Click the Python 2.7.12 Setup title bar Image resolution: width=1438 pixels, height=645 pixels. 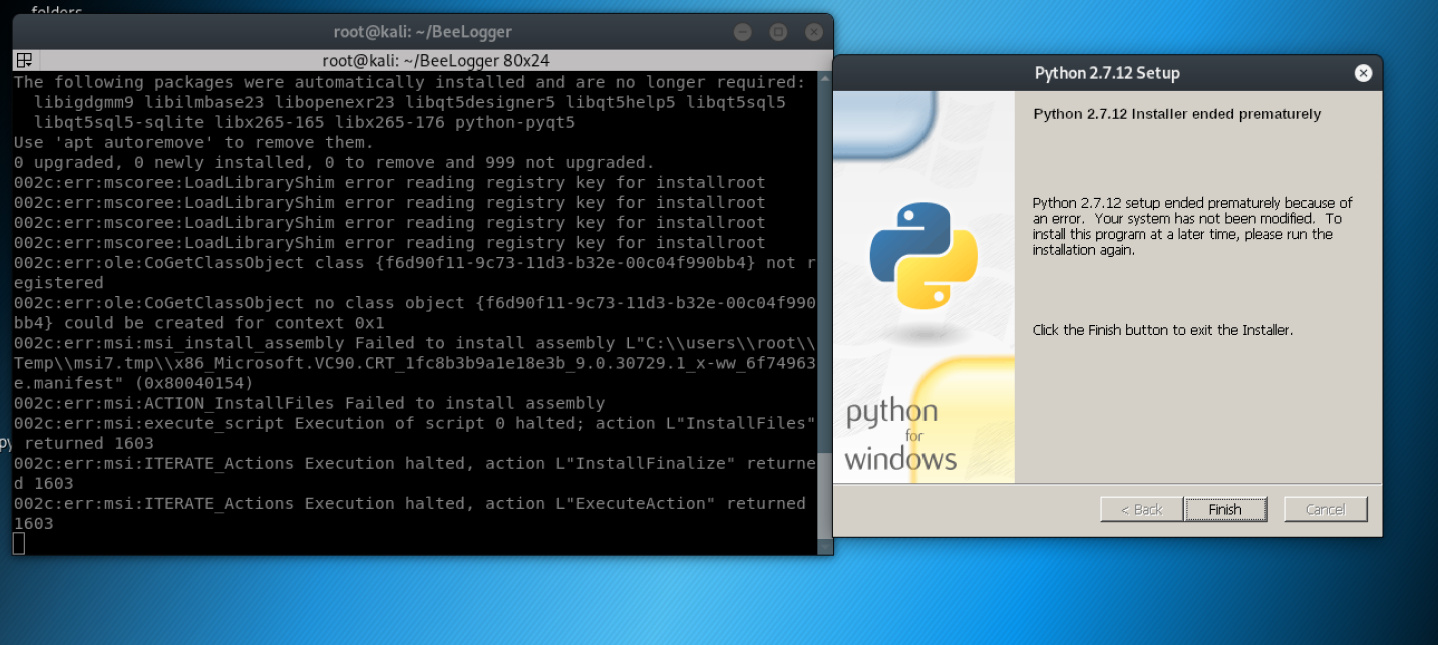(x=1106, y=73)
